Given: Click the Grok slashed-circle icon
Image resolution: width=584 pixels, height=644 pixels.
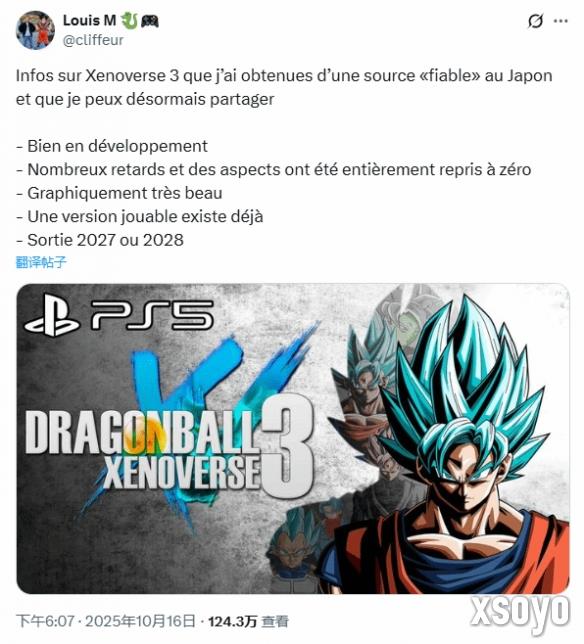Looking at the screenshot, I should click(535, 21).
